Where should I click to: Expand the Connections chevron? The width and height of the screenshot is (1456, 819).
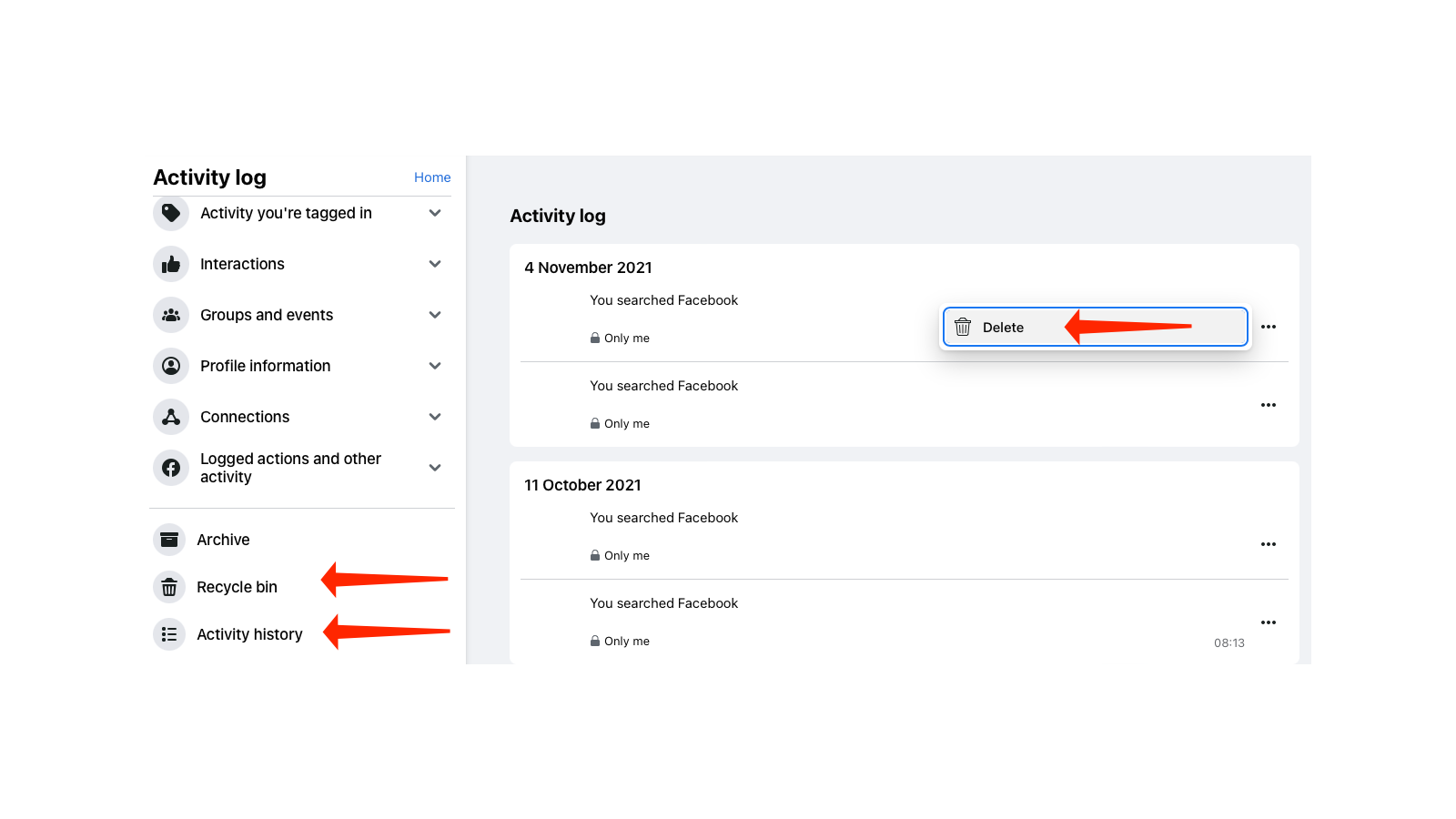[x=435, y=417]
